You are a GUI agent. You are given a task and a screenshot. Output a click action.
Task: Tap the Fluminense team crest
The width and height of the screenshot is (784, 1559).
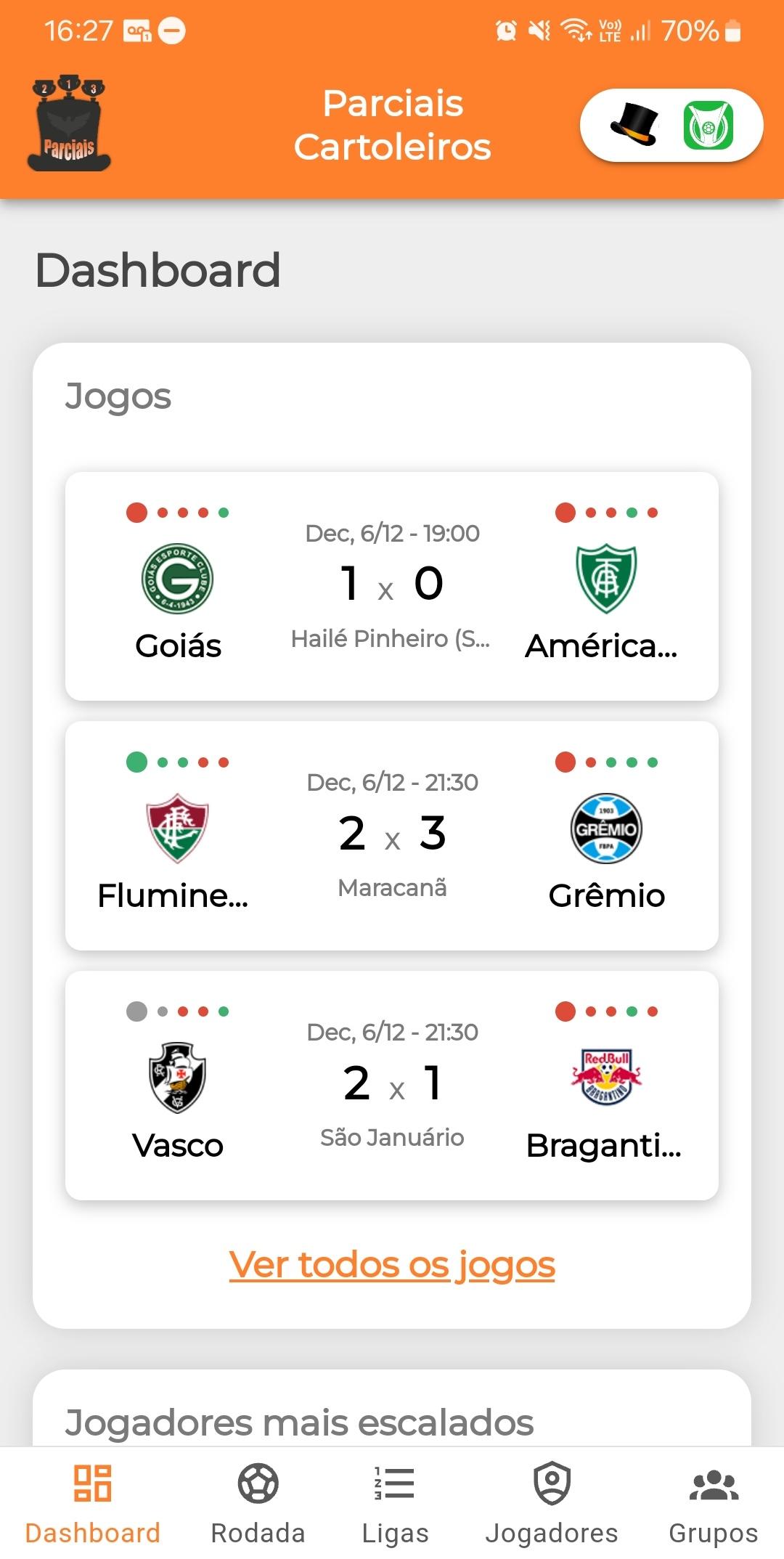(177, 829)
